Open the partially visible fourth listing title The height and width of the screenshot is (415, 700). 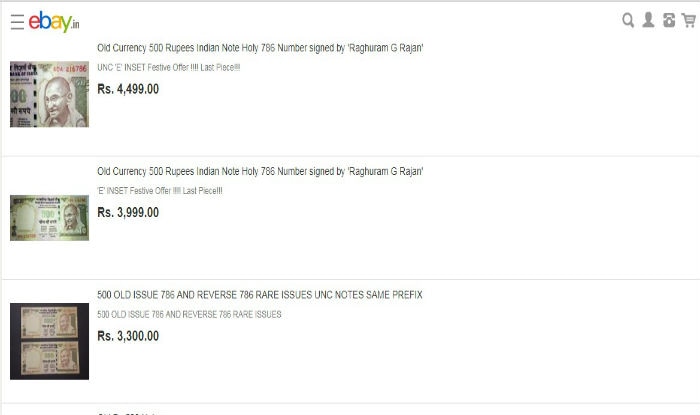pyautogui.click(x=129, y=413)
